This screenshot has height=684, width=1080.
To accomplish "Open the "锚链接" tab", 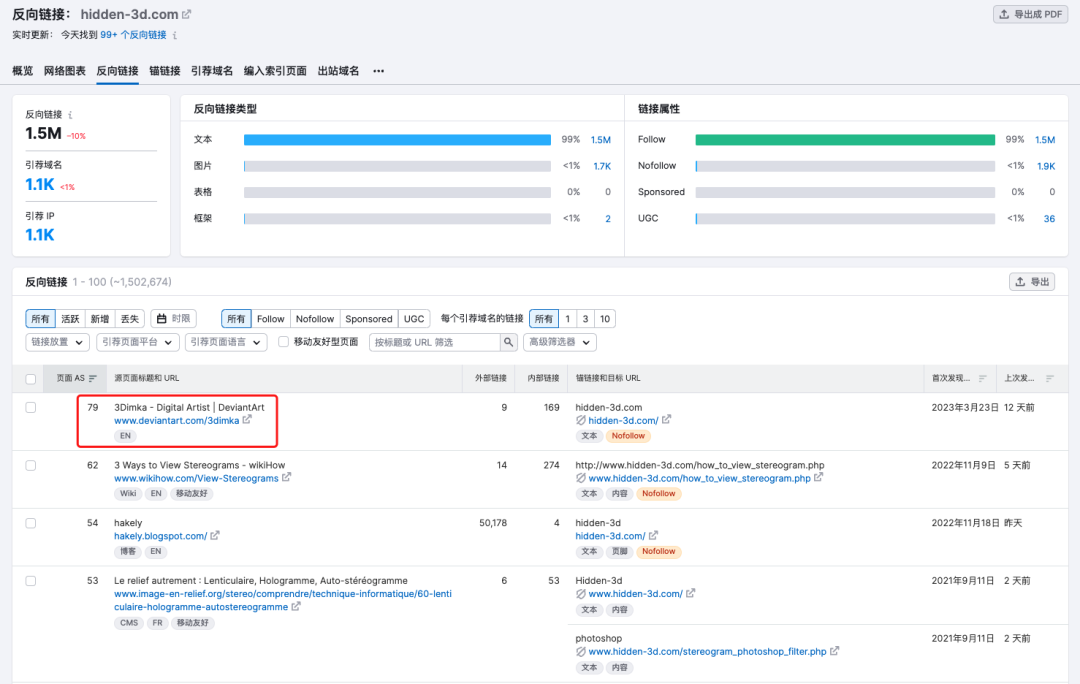I will tap(165, 71).
